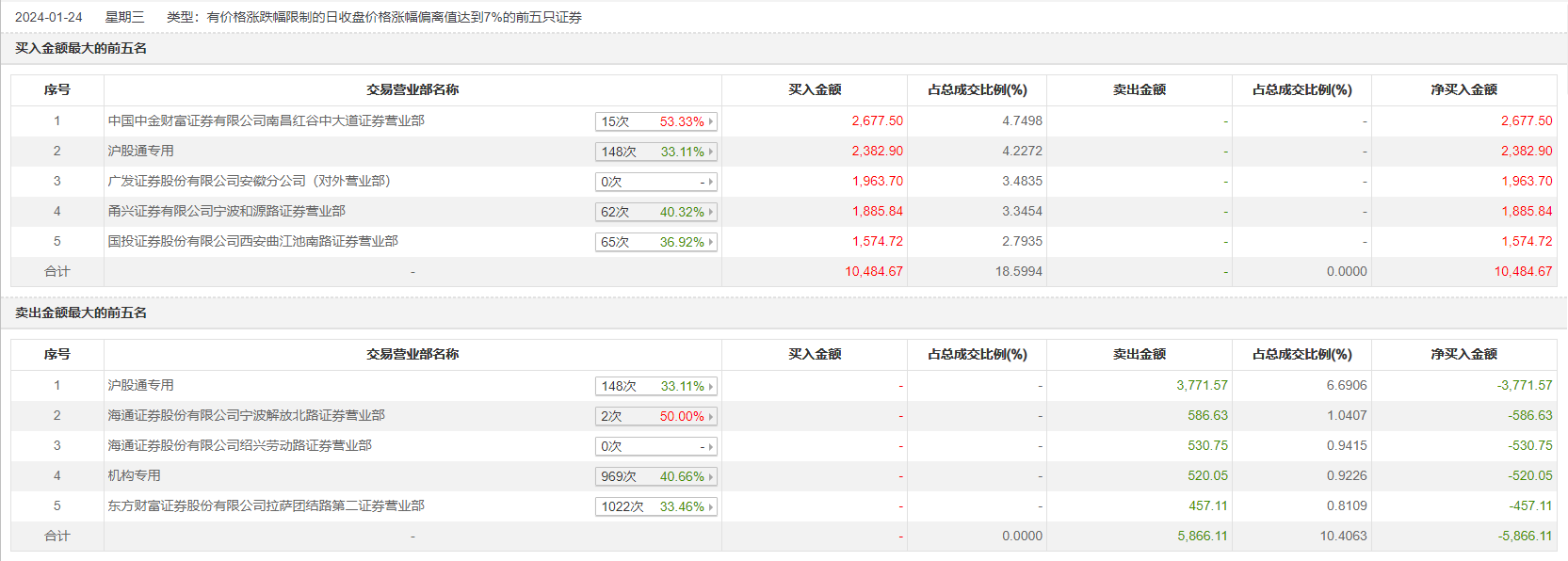Viewport: 1568px width, 561px height.
Task: Click arrow icon beside 969次 40.66%
Action: pos(711,476)
